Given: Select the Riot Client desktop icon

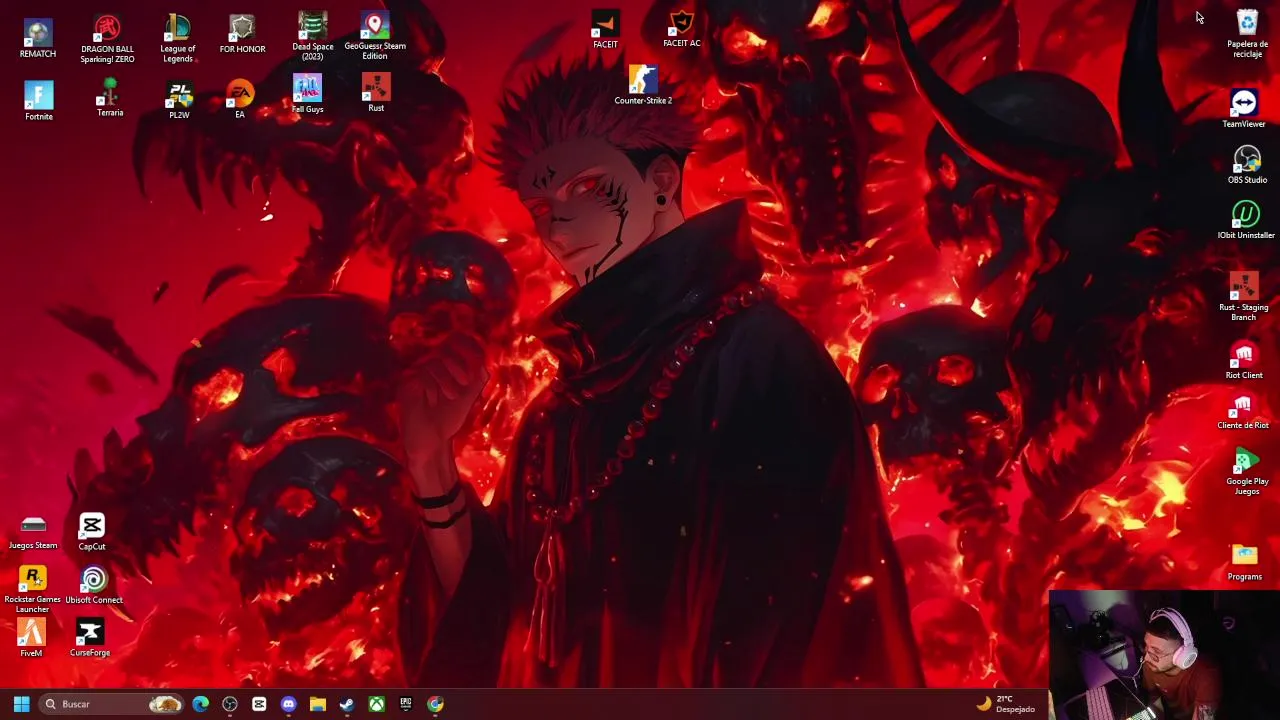Looking at the screenshot, I should [x=1244, y=361].
